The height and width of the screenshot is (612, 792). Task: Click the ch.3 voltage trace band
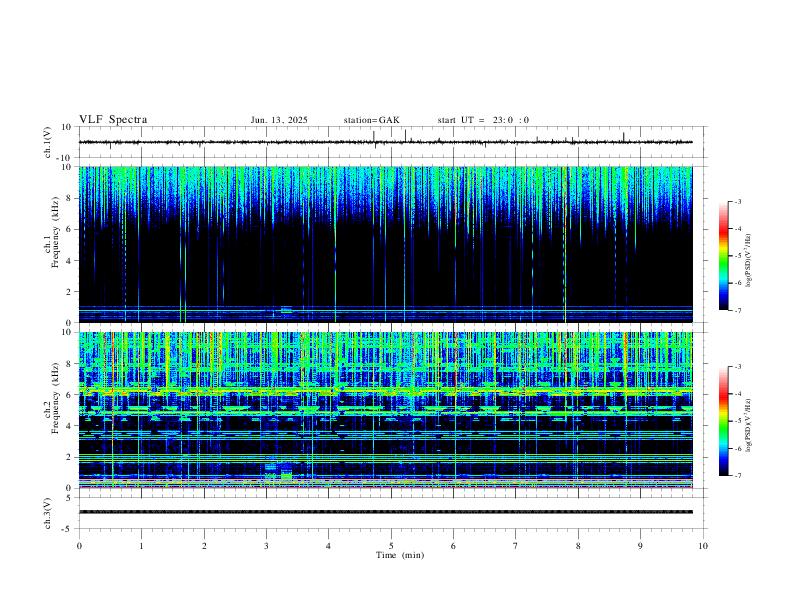(385, 512)
